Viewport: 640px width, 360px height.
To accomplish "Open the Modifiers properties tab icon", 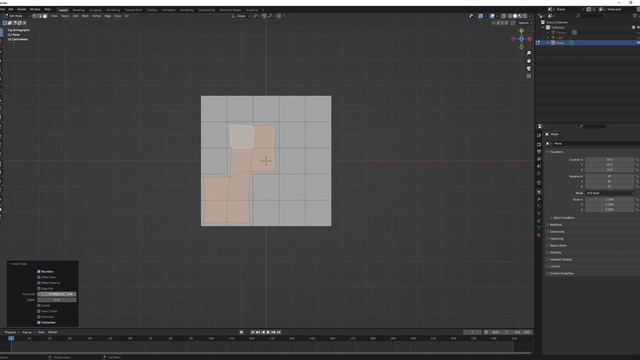I will pos(539,199).
